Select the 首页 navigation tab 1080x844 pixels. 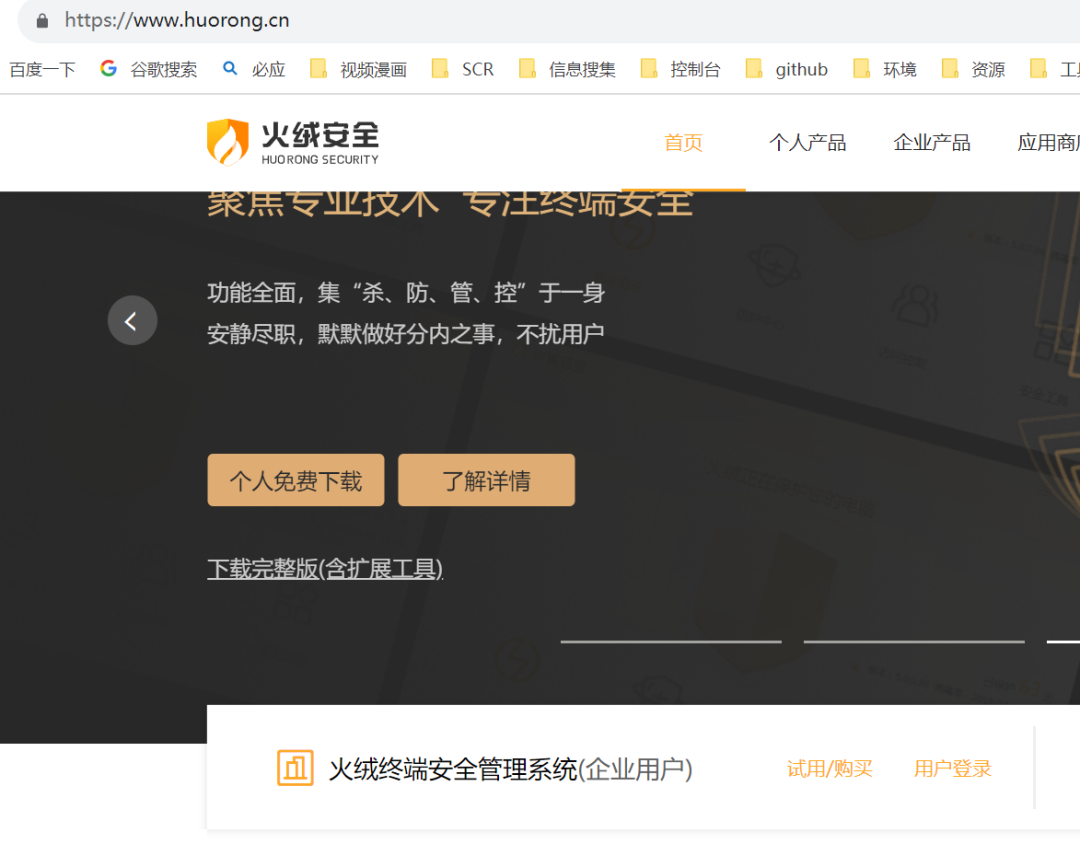(x=683, y=142)
